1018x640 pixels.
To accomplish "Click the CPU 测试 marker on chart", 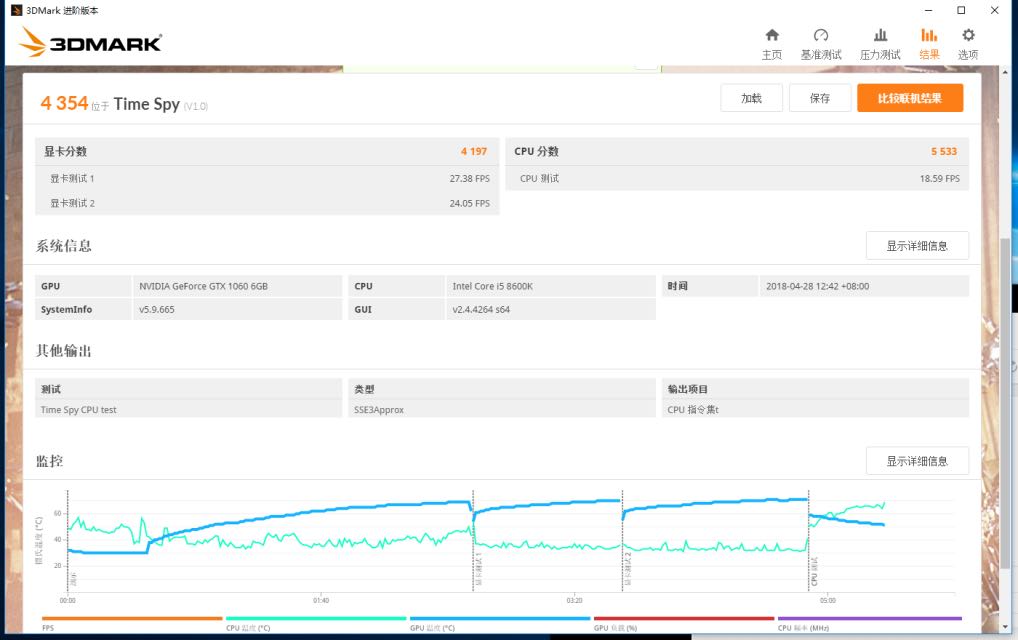I will [814, 572].
